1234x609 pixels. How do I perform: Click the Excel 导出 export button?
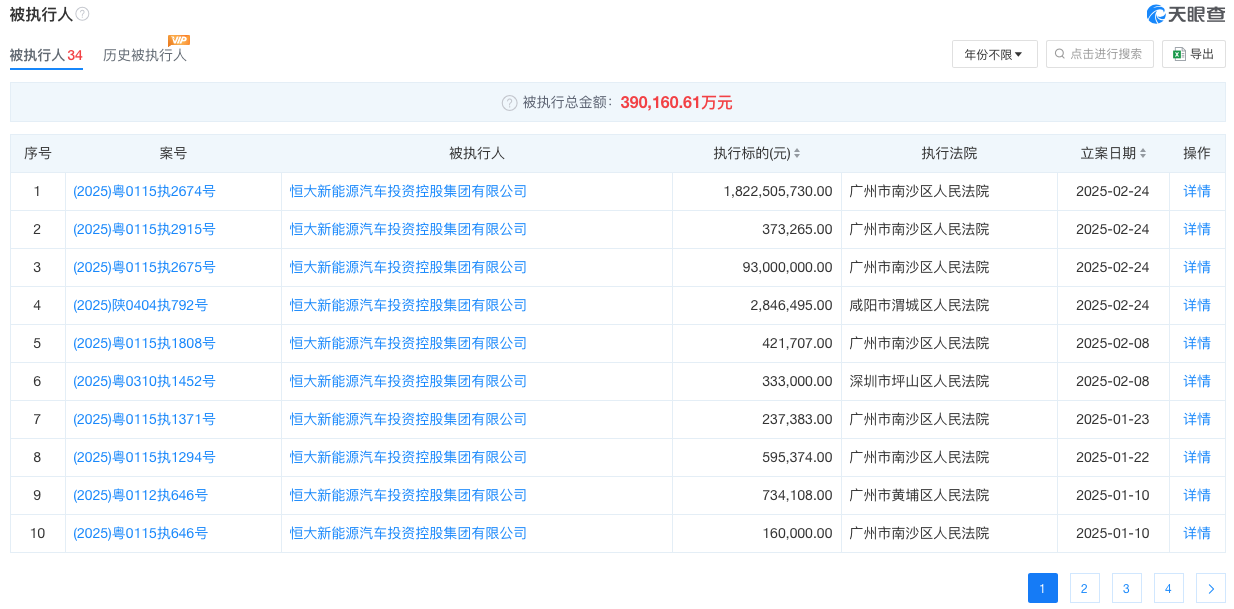[x=1193, y=54]
